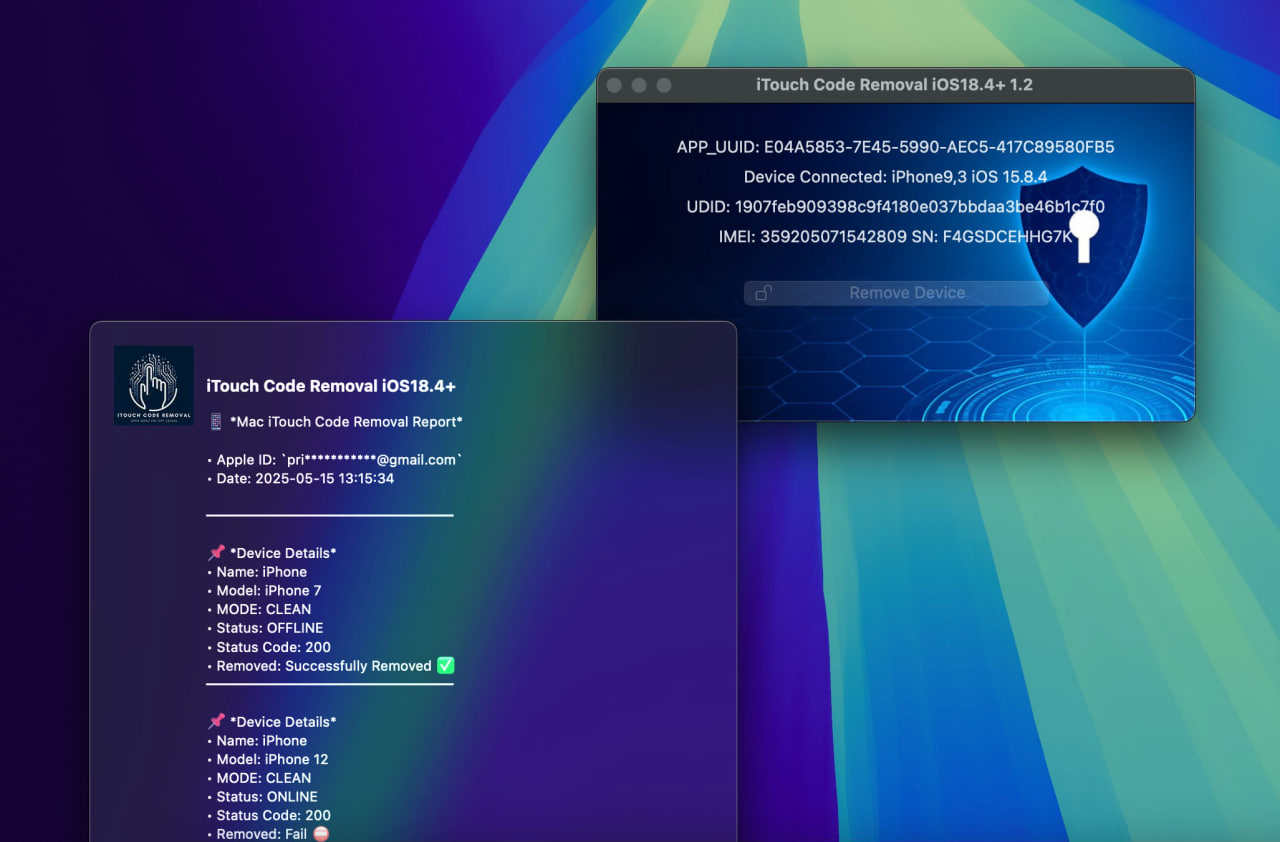Click the shield keyhole graphic in iTouch window
Image resolution: width=1280 pixels, height=842 pixels.
(1083, 246)
